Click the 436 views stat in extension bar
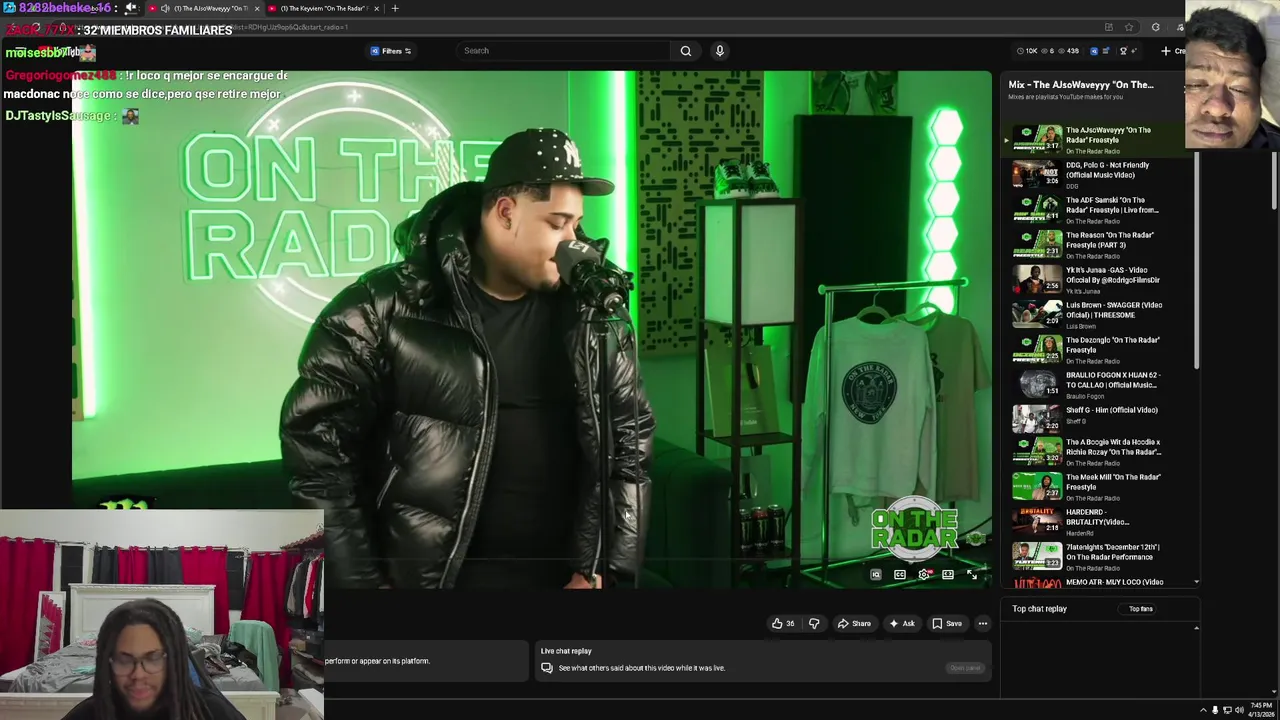1280x720 pixels. coord(1067,51)
